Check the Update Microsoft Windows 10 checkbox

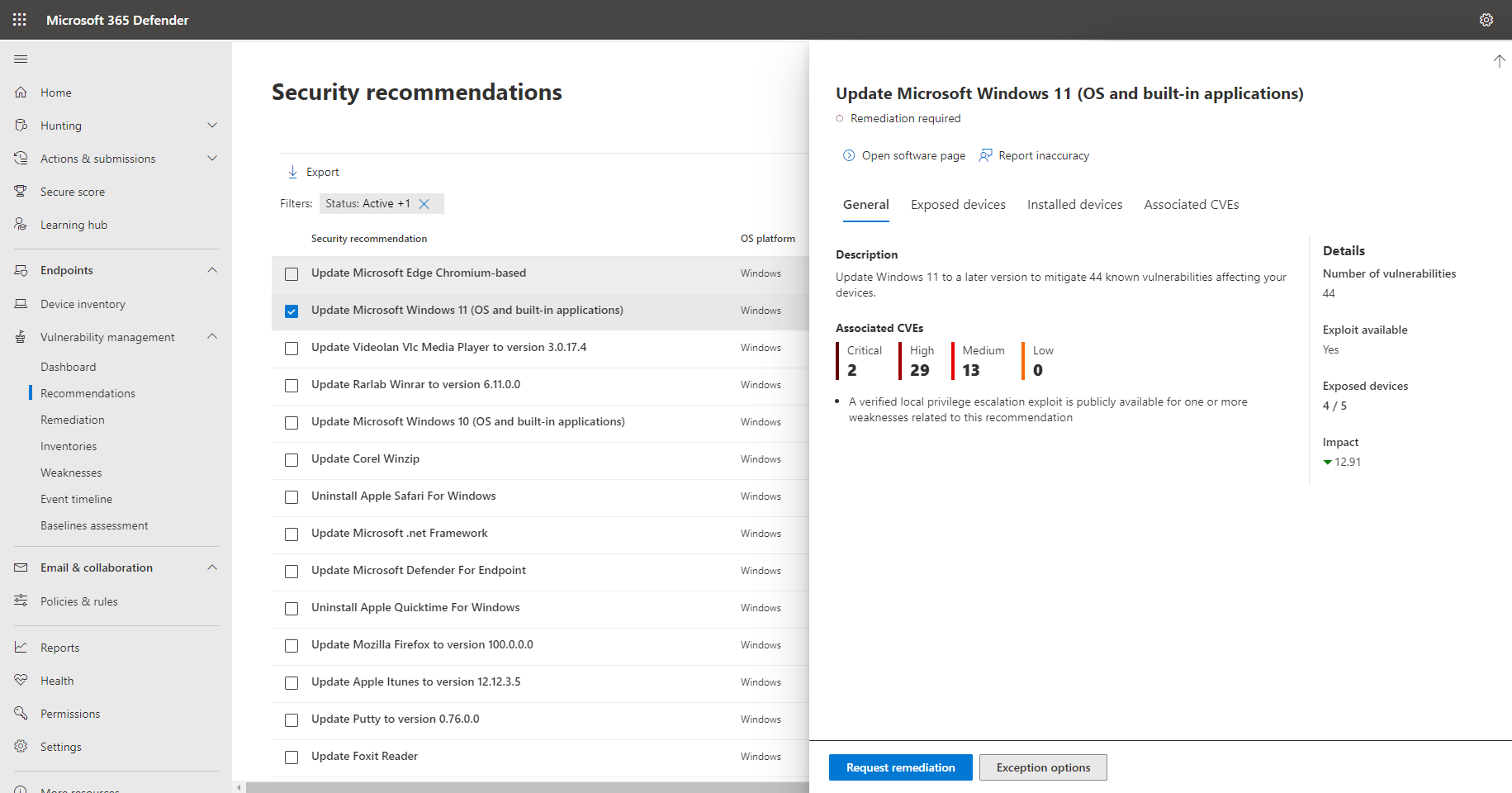coord(291,423)
